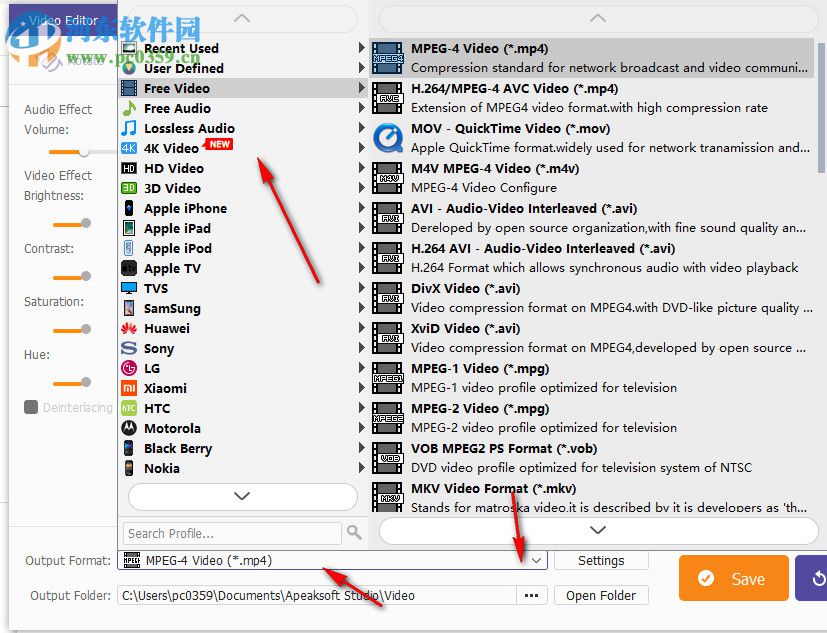Select the Free Audio category entry
This screenshot has height=633, width=827.
pos(175,108)
